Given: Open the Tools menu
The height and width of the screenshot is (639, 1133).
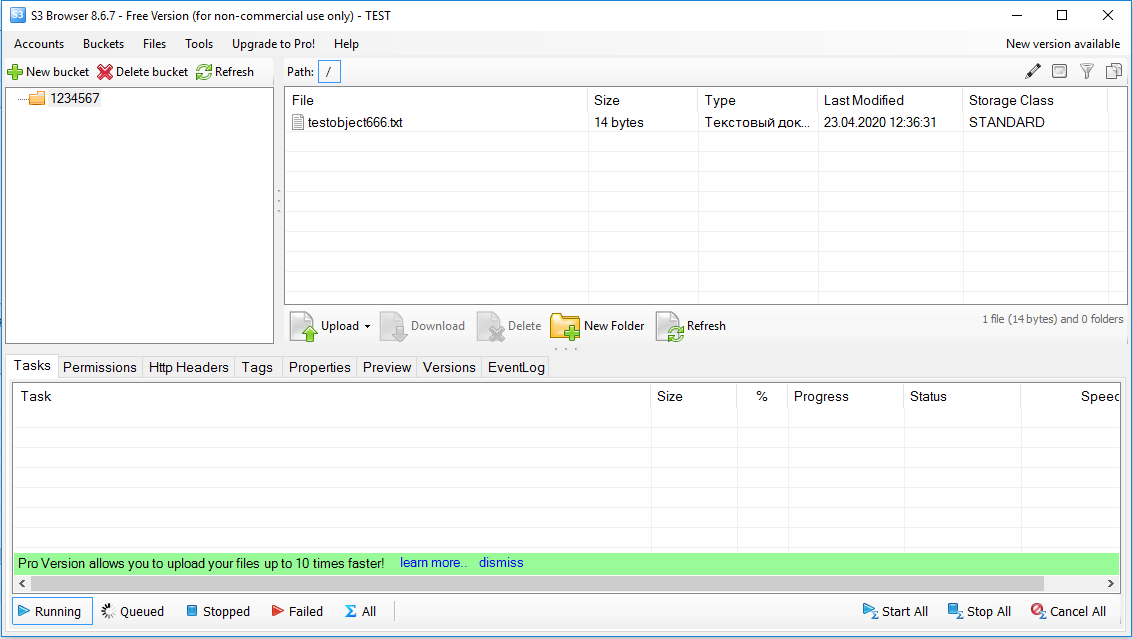Looking at the screenshot, I should 199,44.
